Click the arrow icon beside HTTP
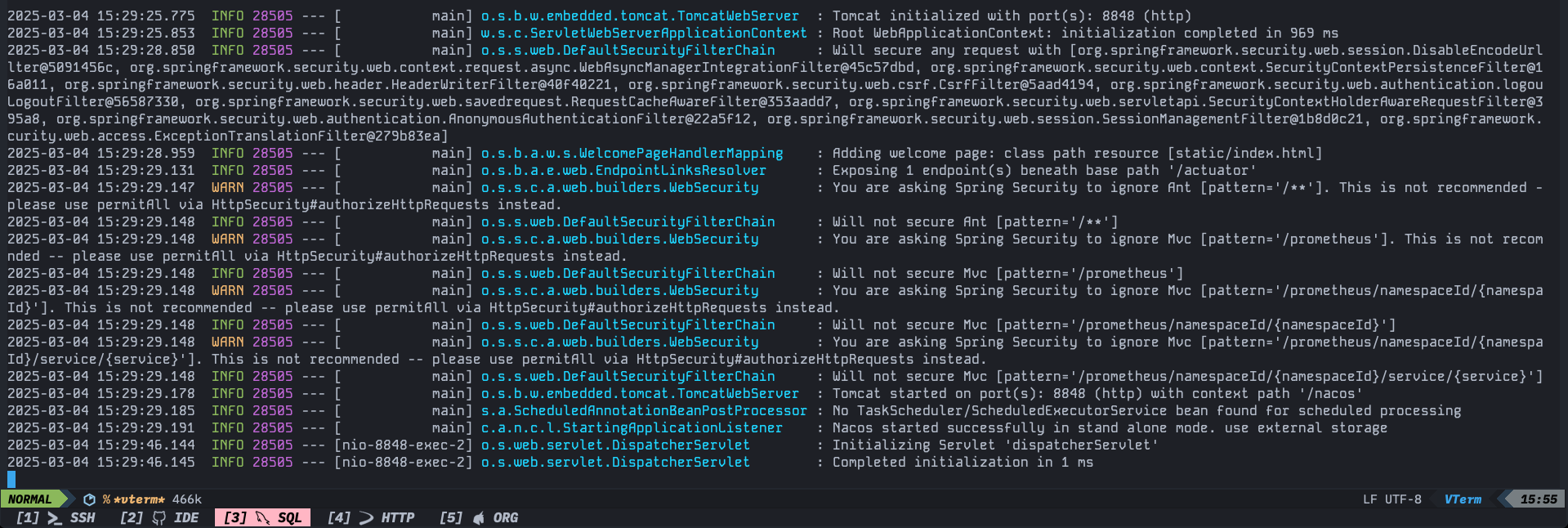The height and width of the screenshot is (528, 1568). coord(366,518)
